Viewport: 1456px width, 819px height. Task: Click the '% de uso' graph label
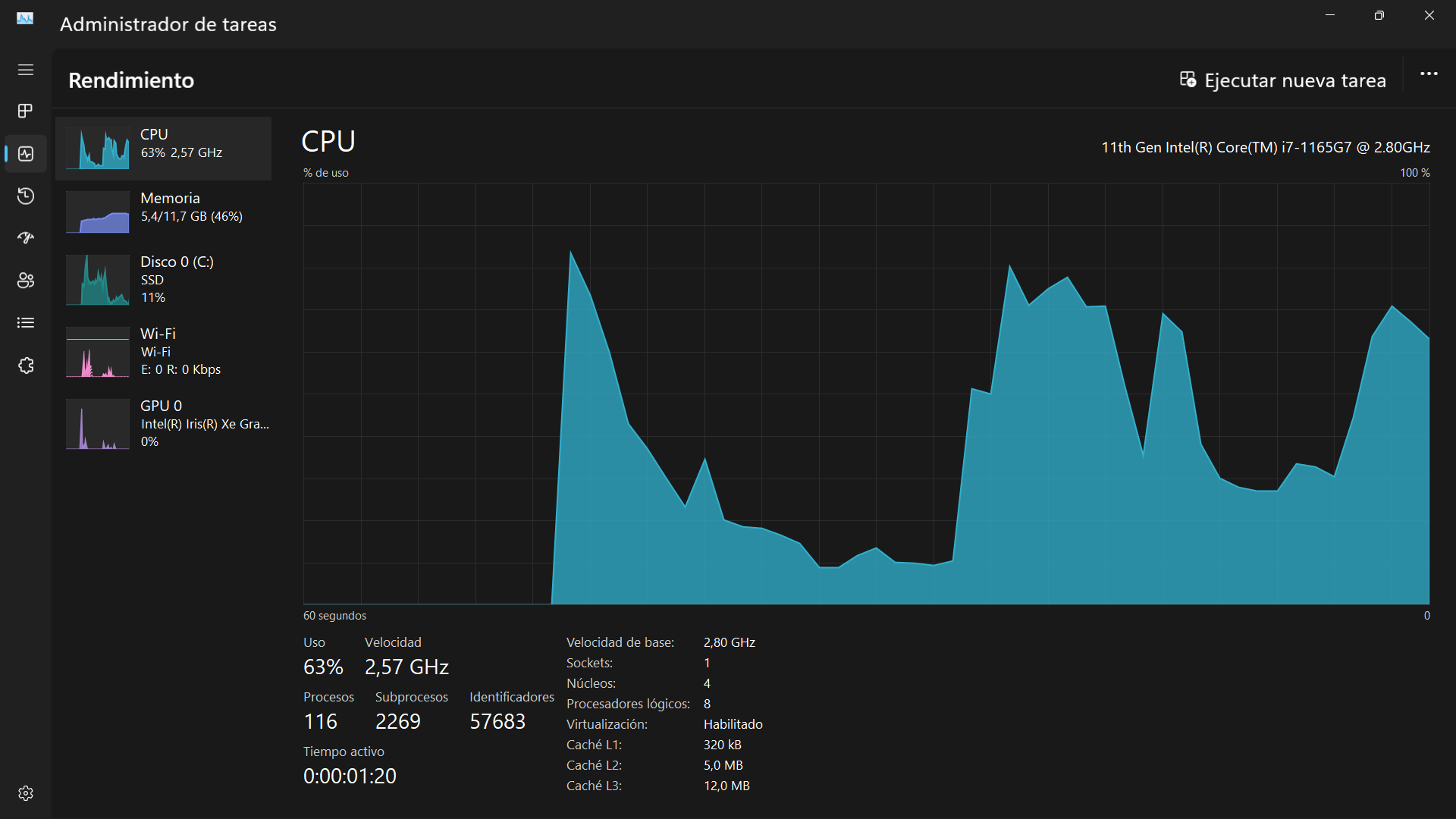[326, 173]
